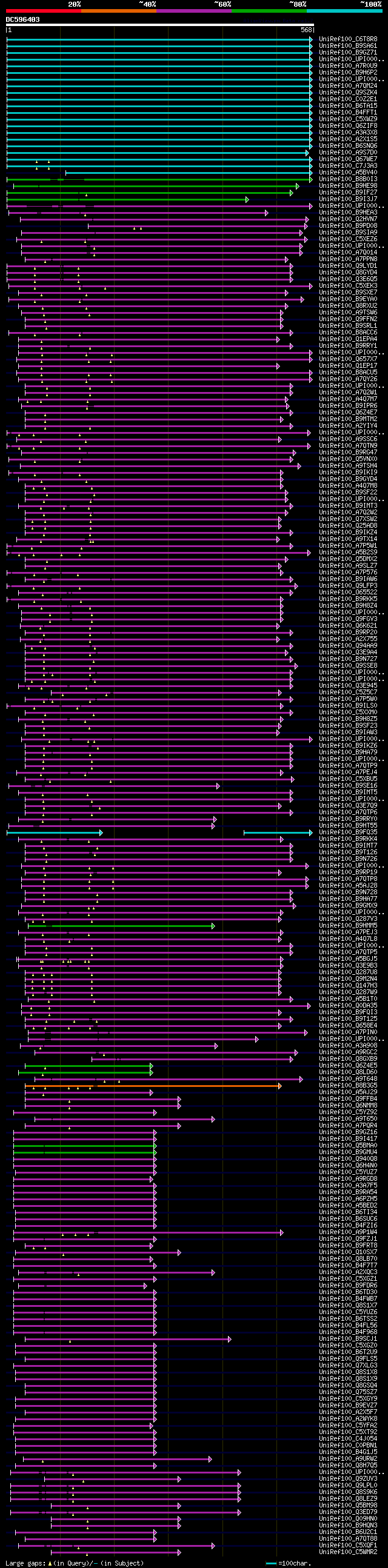Select the UniRef100_B6SNQ6 hit label
The width and height of the screenshot is (388, 1568).
point(348,146)
